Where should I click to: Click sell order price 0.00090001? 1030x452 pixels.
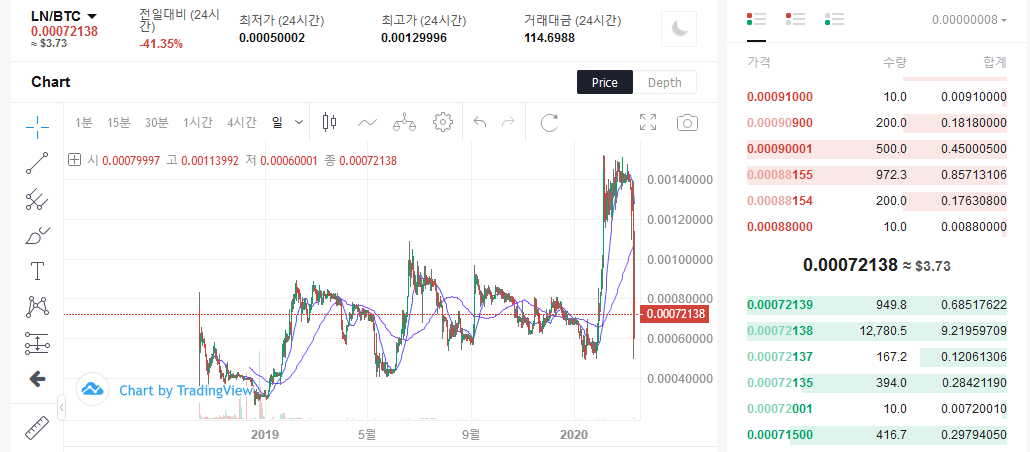tap(780, 149)
